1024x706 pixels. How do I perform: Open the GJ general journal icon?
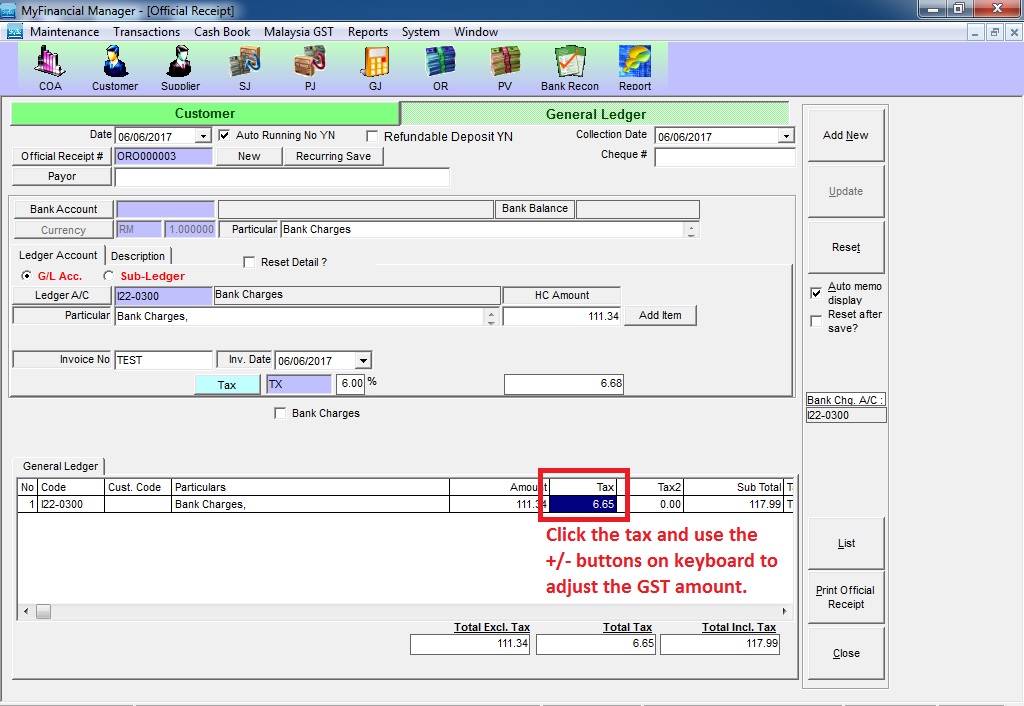click(x=375, y=67)
